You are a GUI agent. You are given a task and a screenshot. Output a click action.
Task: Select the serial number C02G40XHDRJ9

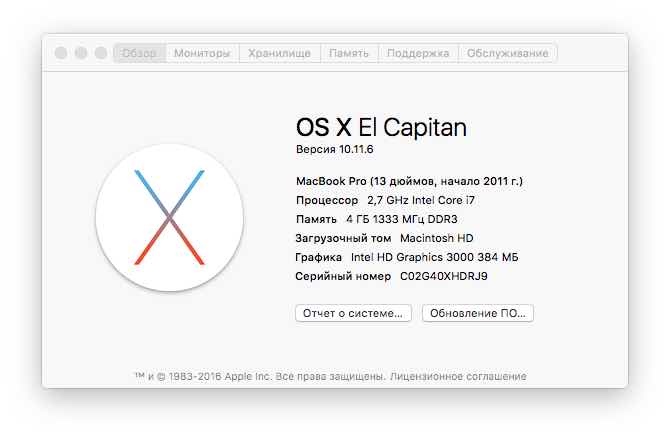[444, 276]
